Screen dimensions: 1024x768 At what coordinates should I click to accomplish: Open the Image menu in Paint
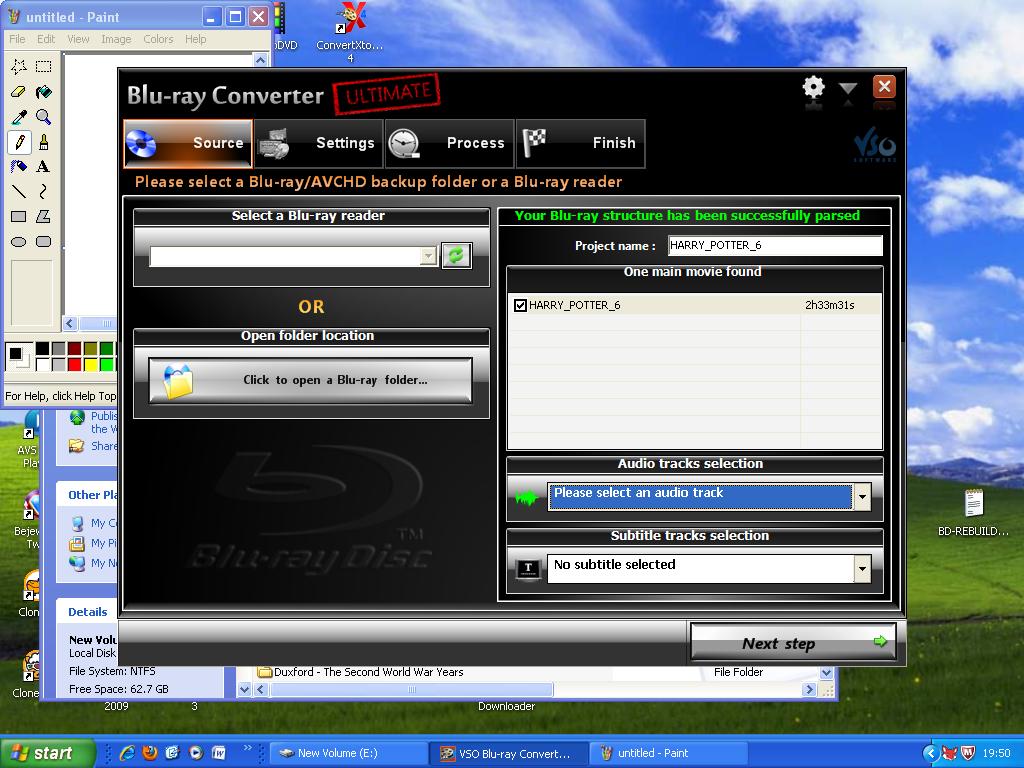(x=116, y=39)
